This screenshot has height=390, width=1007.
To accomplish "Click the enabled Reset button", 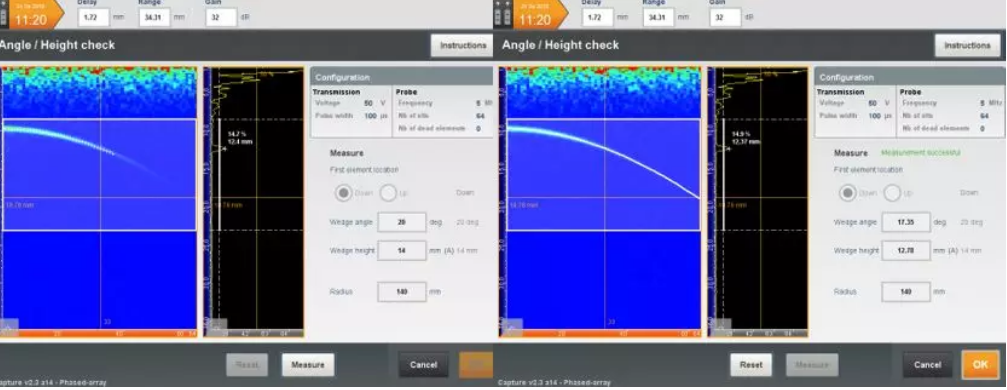I will (x=751, y=365).
